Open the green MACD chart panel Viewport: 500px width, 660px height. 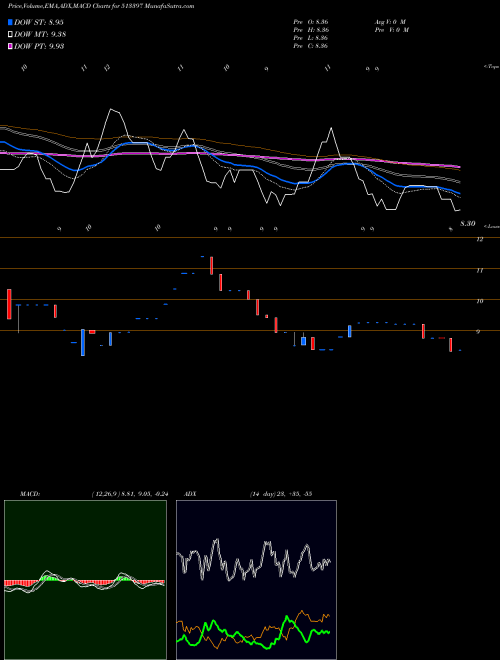[85, 580]
